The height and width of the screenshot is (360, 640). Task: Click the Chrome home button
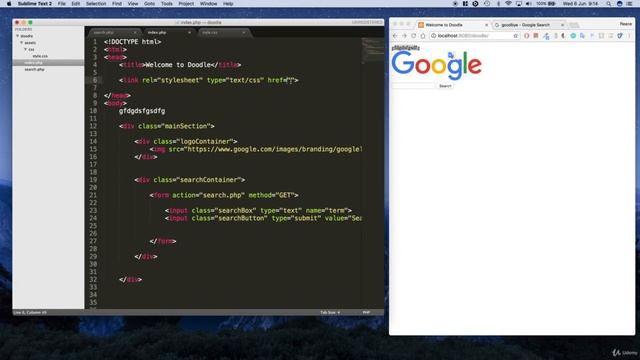pyautogui.click(x=423, y=36)
